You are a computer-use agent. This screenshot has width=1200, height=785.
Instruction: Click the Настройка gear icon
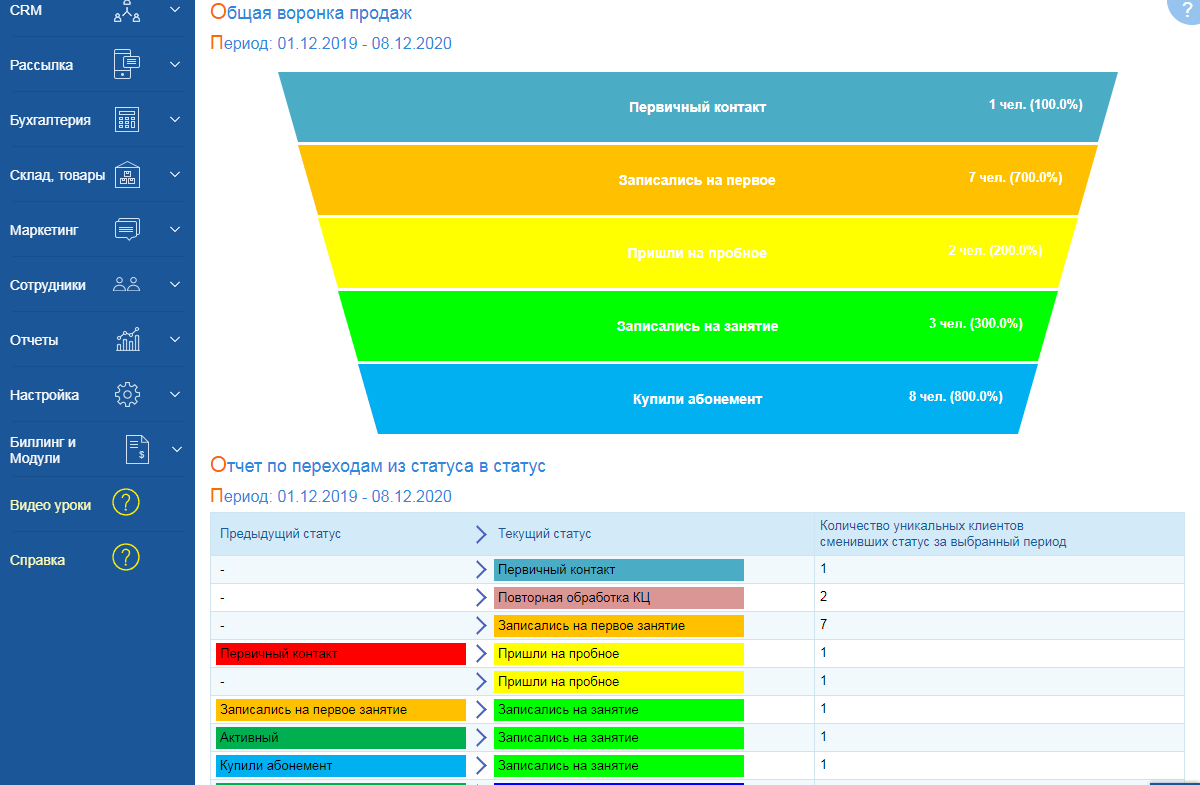[x=127, y=395]
